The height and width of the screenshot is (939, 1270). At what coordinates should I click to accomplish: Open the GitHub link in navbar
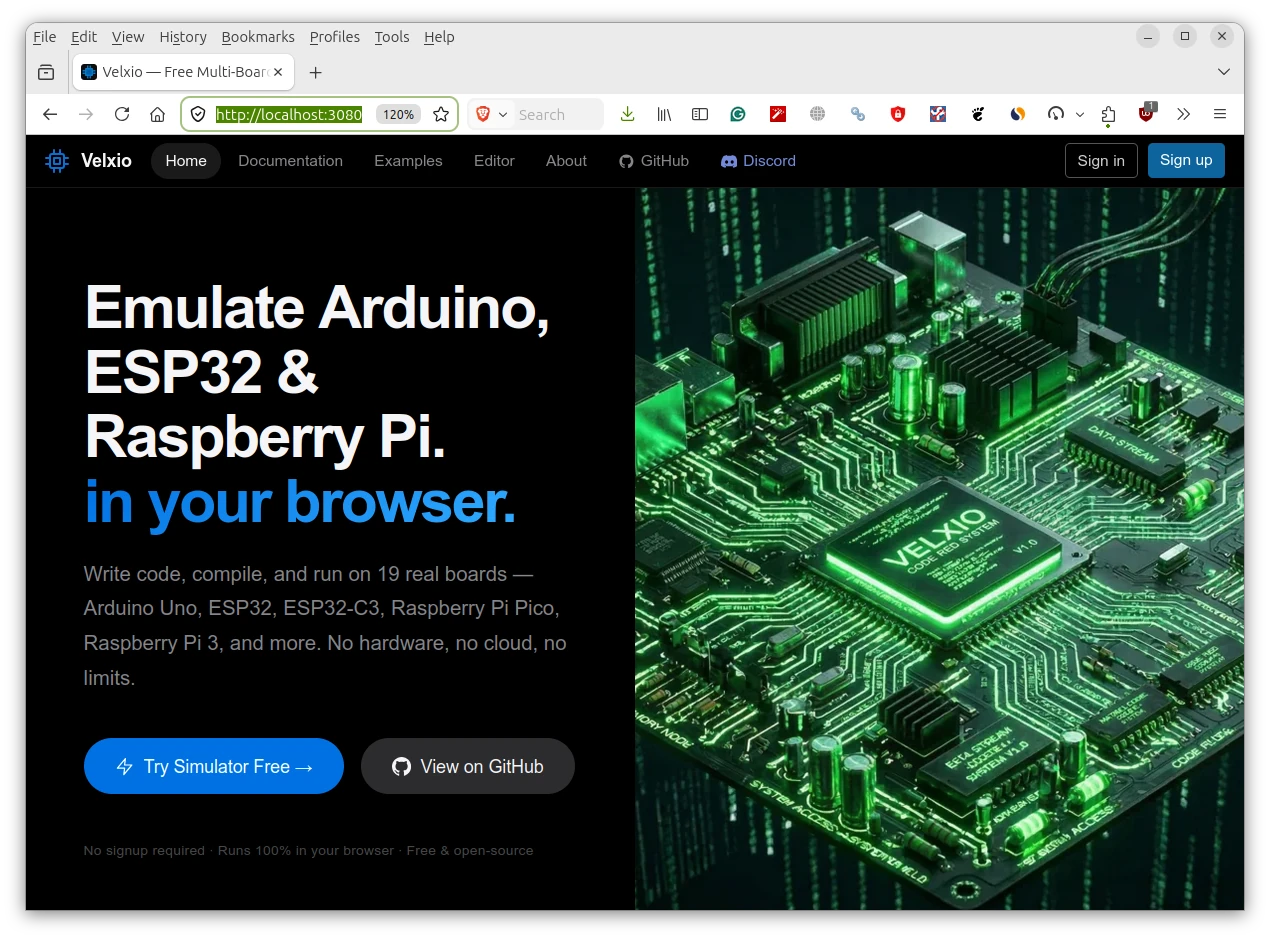point(654,161)
